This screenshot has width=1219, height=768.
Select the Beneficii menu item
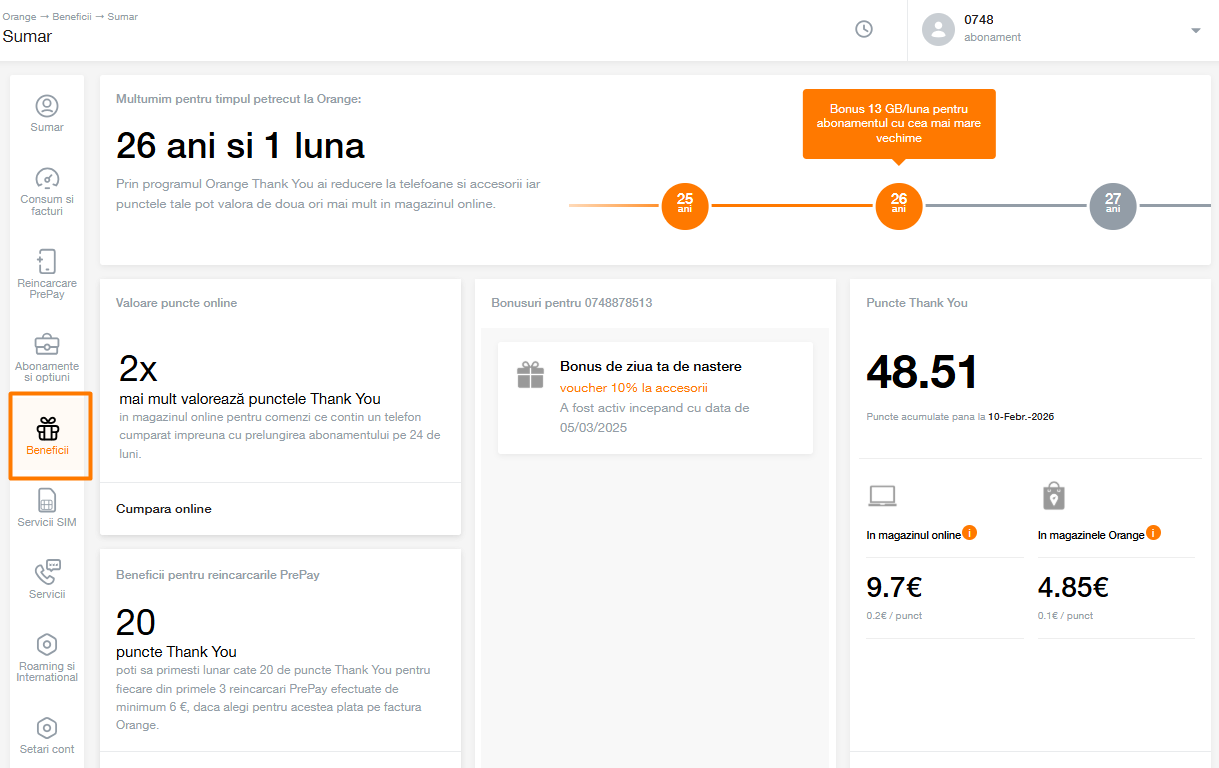point(50,436)
